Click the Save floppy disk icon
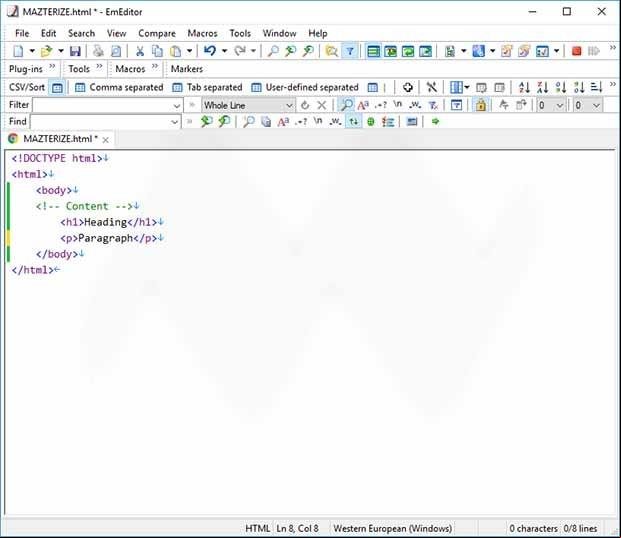This screenshot has height=538, width=621. click(75, 51)
